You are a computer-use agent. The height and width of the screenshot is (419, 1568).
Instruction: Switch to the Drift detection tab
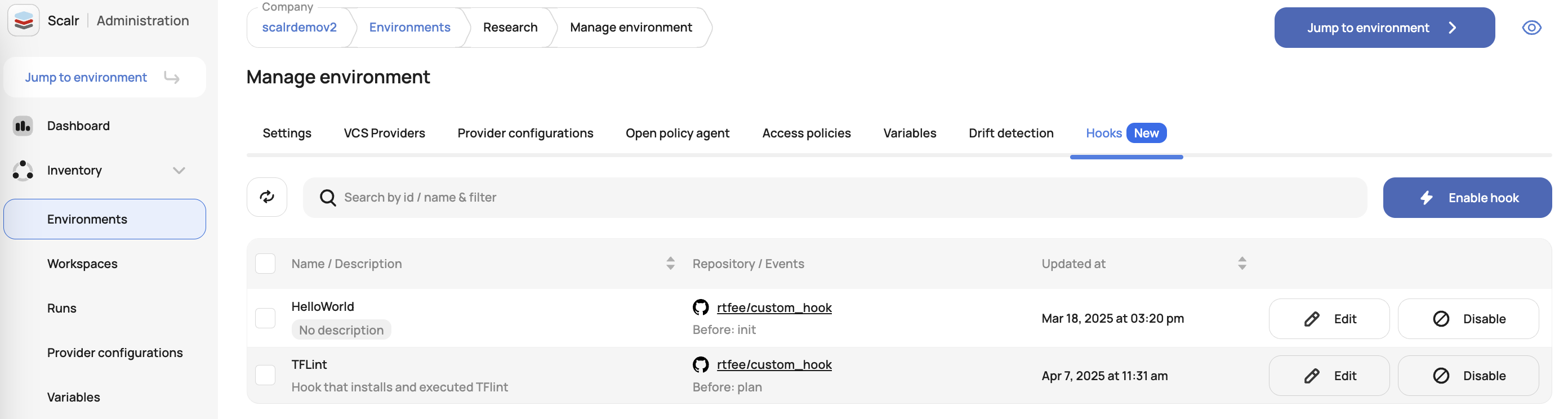[x=1010, y=133]
